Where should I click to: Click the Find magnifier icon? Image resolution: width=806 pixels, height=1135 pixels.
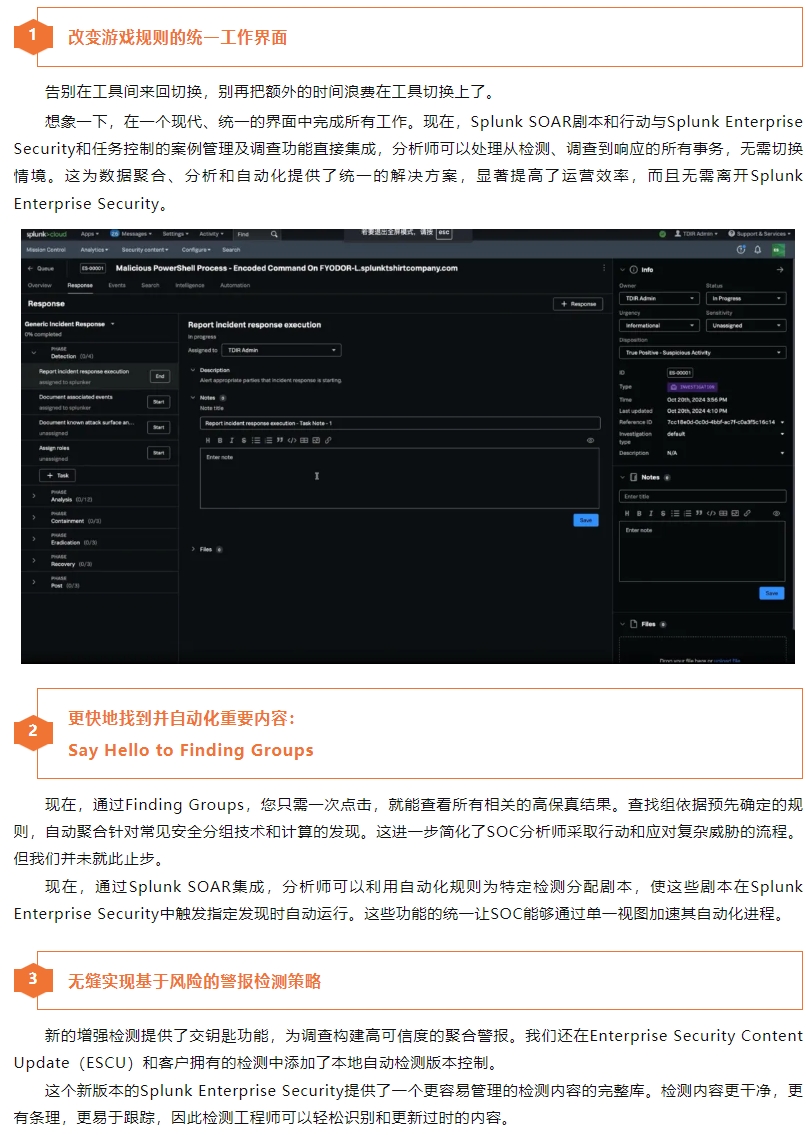coord(274,234)
